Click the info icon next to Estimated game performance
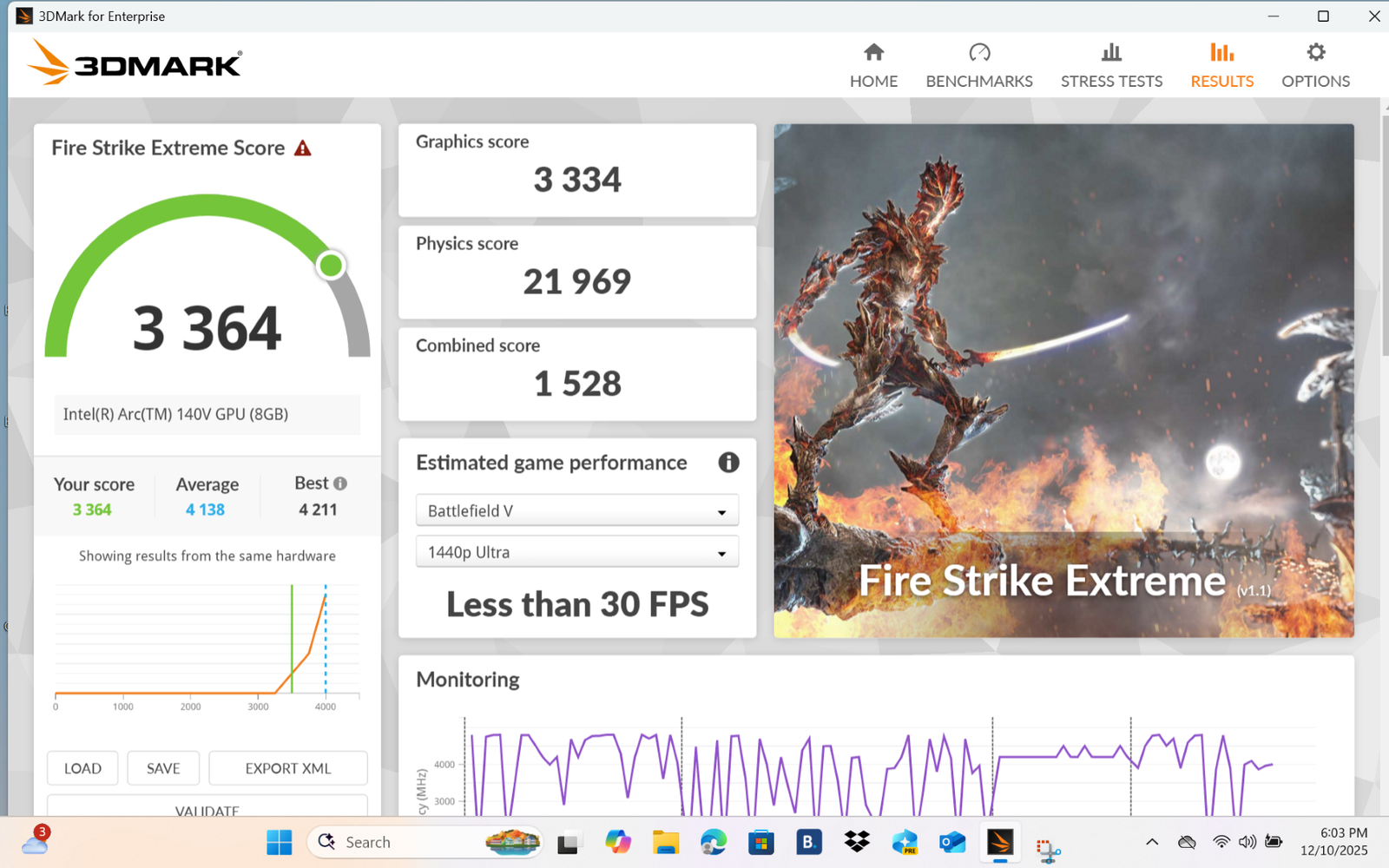The height and width of the screenshot is (868, 1389). tap(728, 463)
